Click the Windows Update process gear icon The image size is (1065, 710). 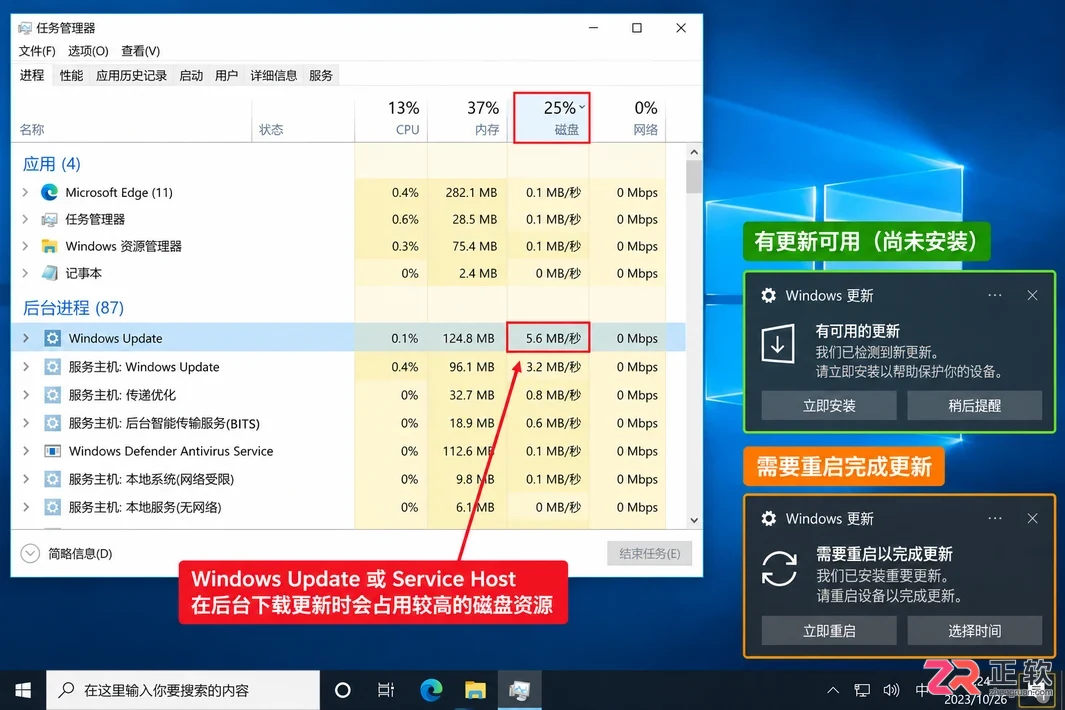(52, 338)
